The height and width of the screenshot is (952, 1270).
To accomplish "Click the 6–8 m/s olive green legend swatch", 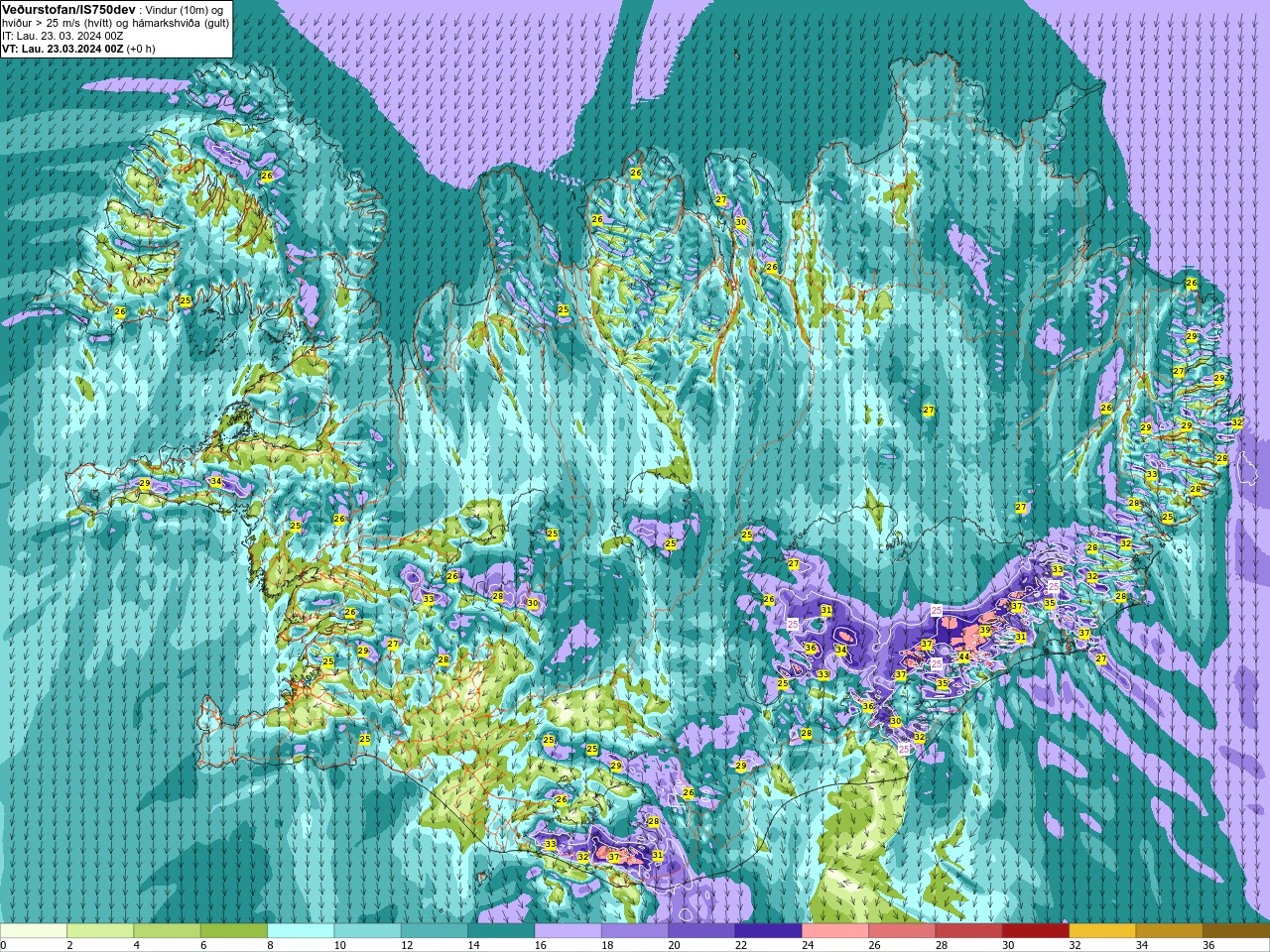I will (234, 931).
